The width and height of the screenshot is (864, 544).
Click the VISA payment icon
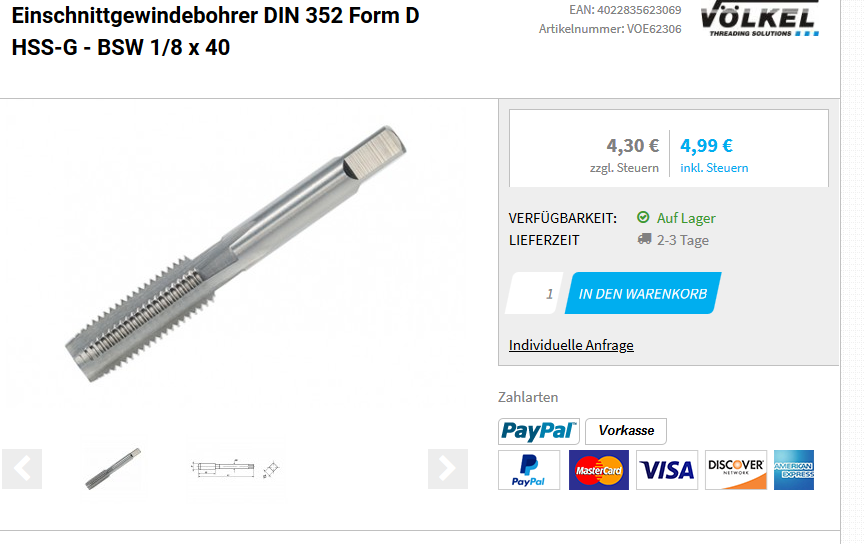pyautogui.click(x=667, y=470)
